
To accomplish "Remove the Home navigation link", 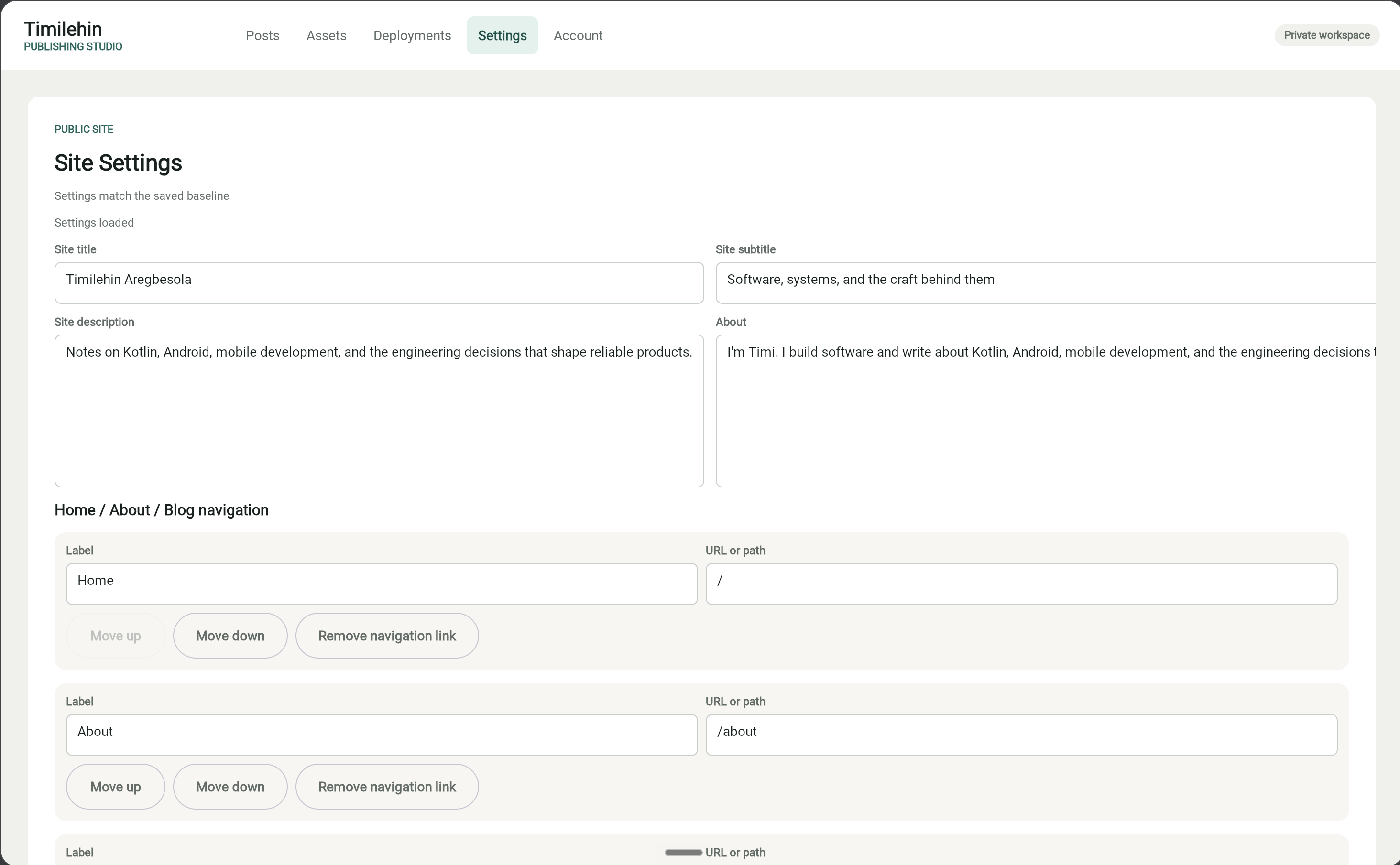I will click(x=387, y=636).
